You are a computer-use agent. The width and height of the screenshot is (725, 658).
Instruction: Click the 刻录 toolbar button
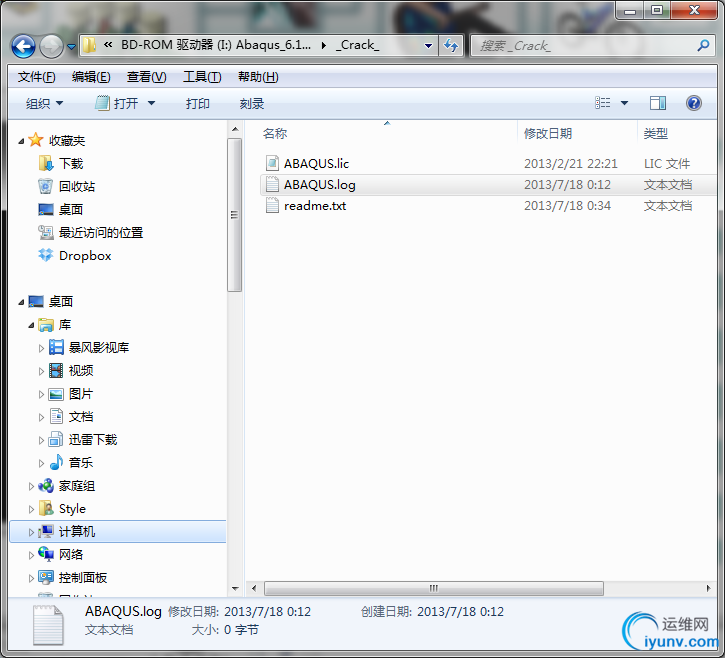252,104
